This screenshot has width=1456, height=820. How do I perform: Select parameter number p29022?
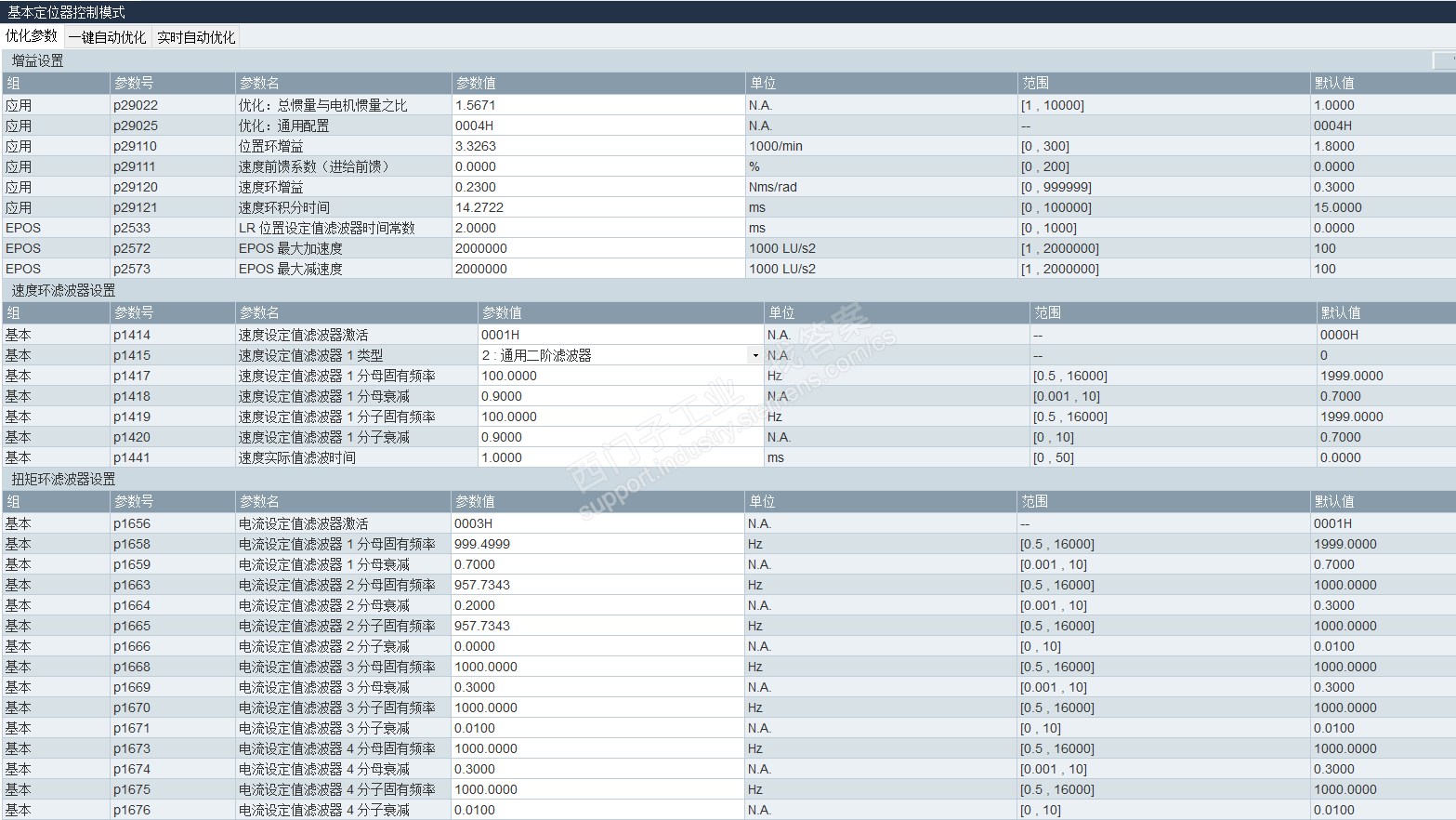pos(136,105)
